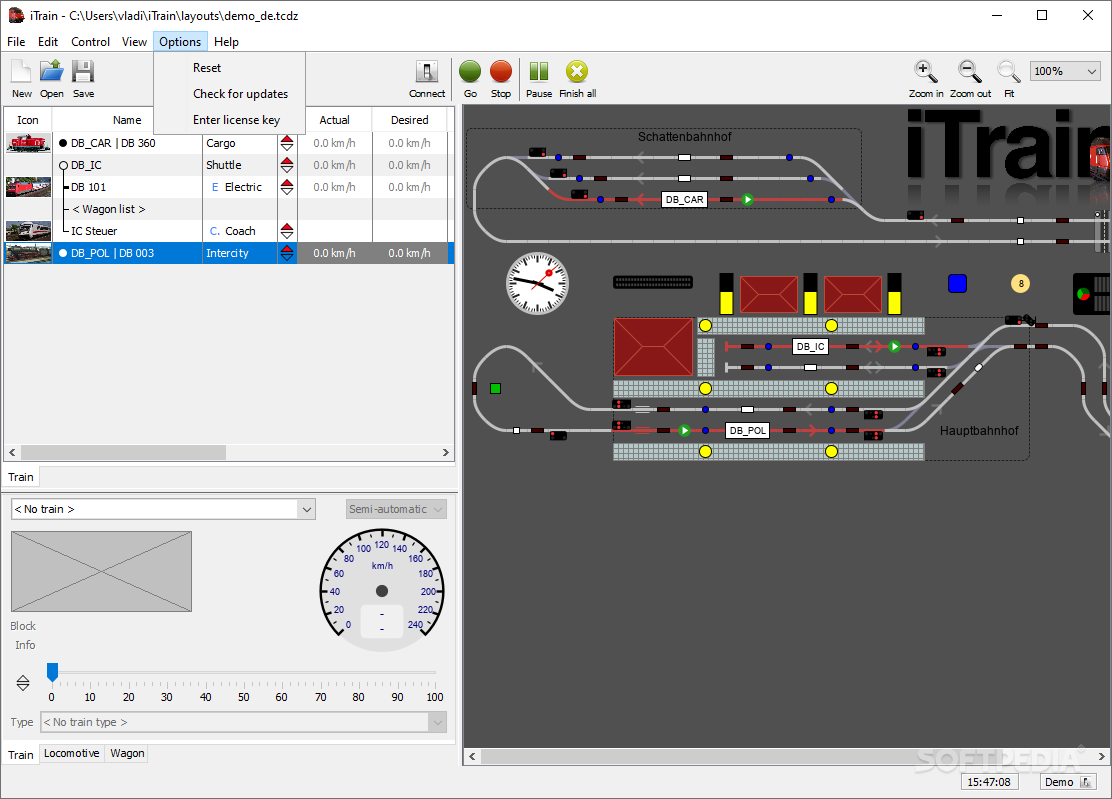Open the Help menu

[226, 42]
